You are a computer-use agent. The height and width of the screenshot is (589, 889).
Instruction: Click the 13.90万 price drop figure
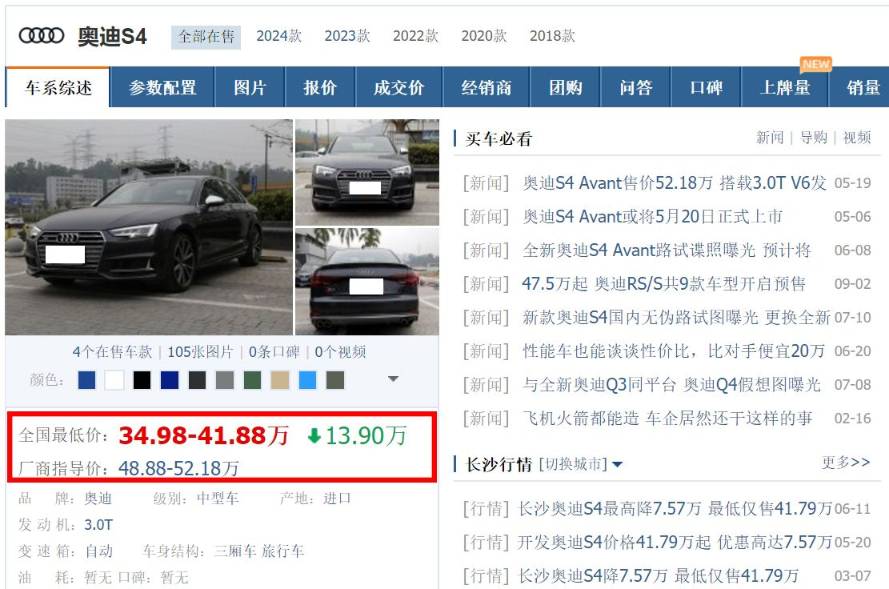click(x=366, y=435)
